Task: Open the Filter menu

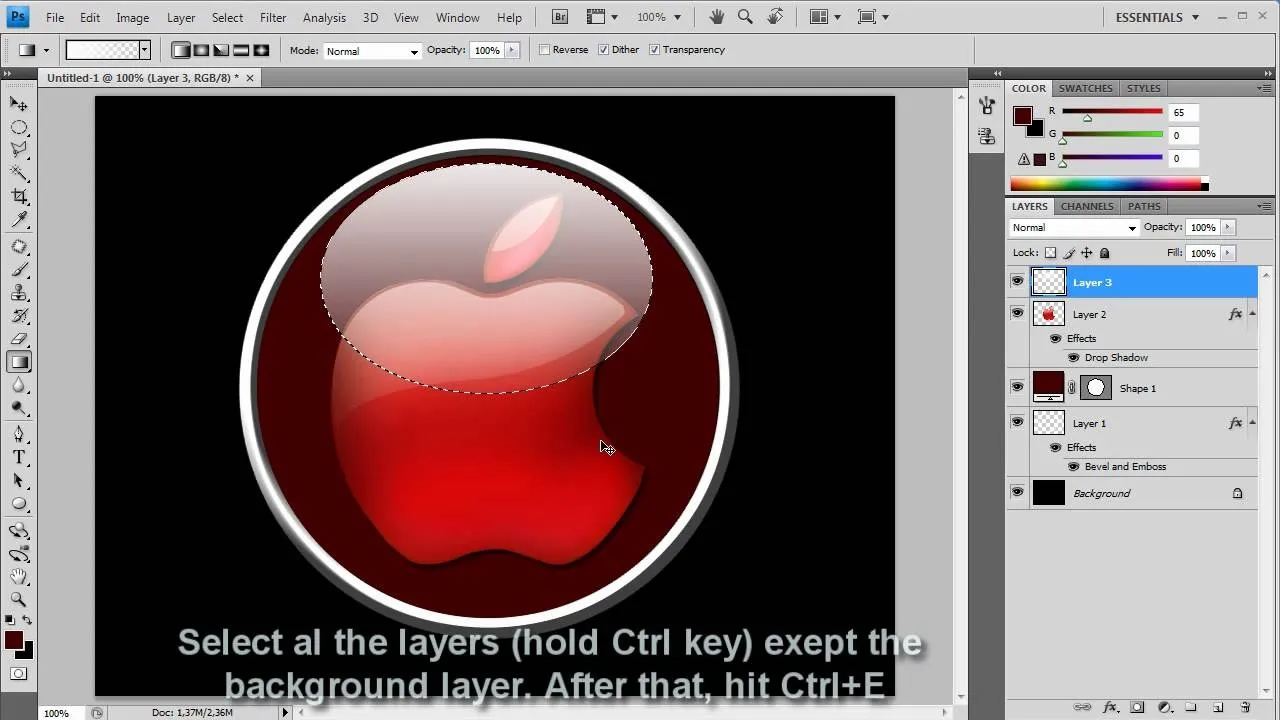Action: point(273,17)
